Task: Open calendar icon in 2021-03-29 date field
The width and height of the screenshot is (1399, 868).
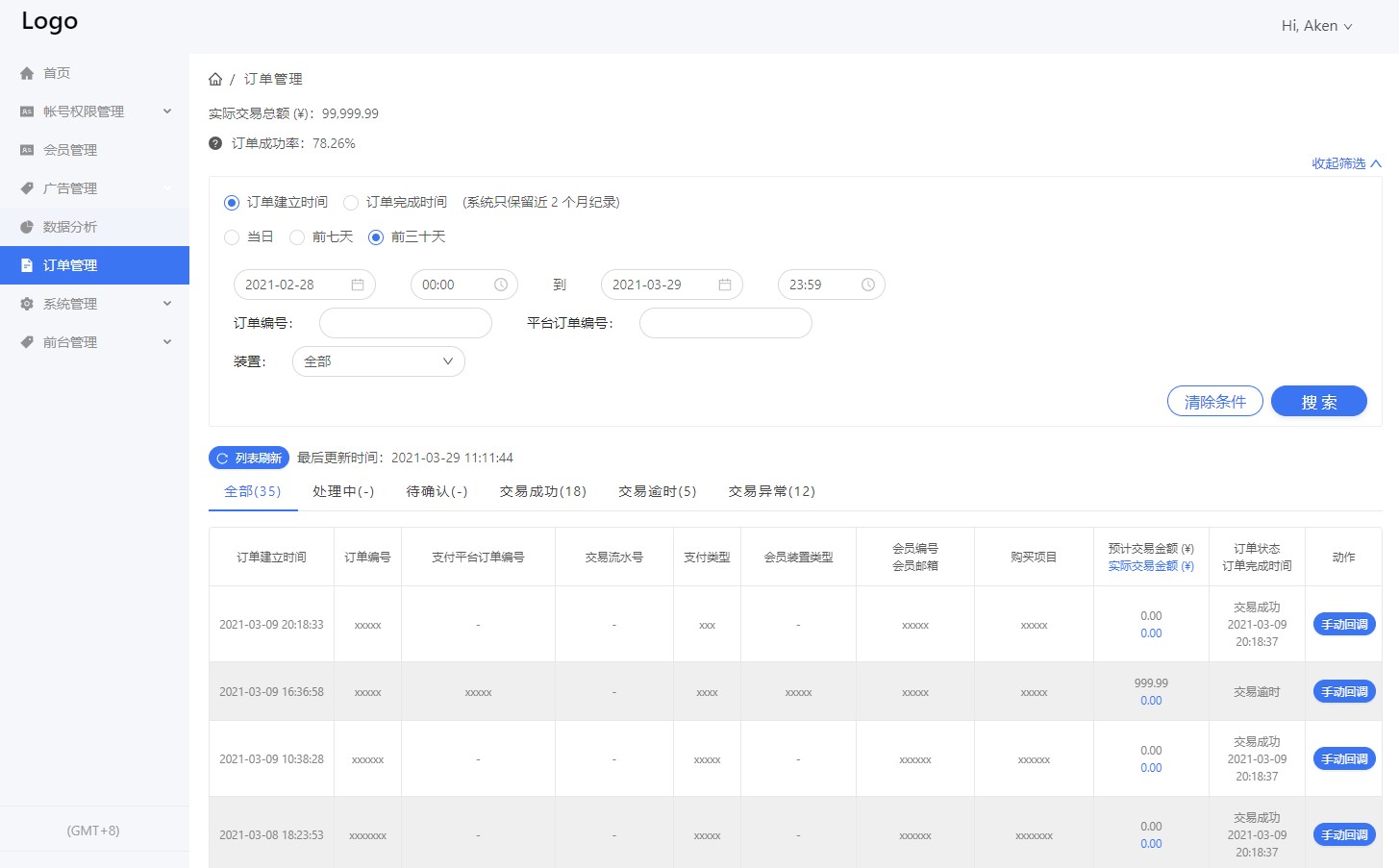Action: pos(725,285)
